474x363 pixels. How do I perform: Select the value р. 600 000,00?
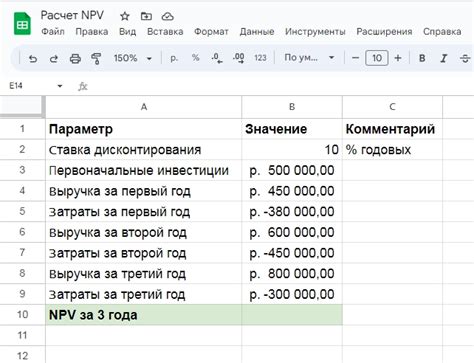coord(292,232)
